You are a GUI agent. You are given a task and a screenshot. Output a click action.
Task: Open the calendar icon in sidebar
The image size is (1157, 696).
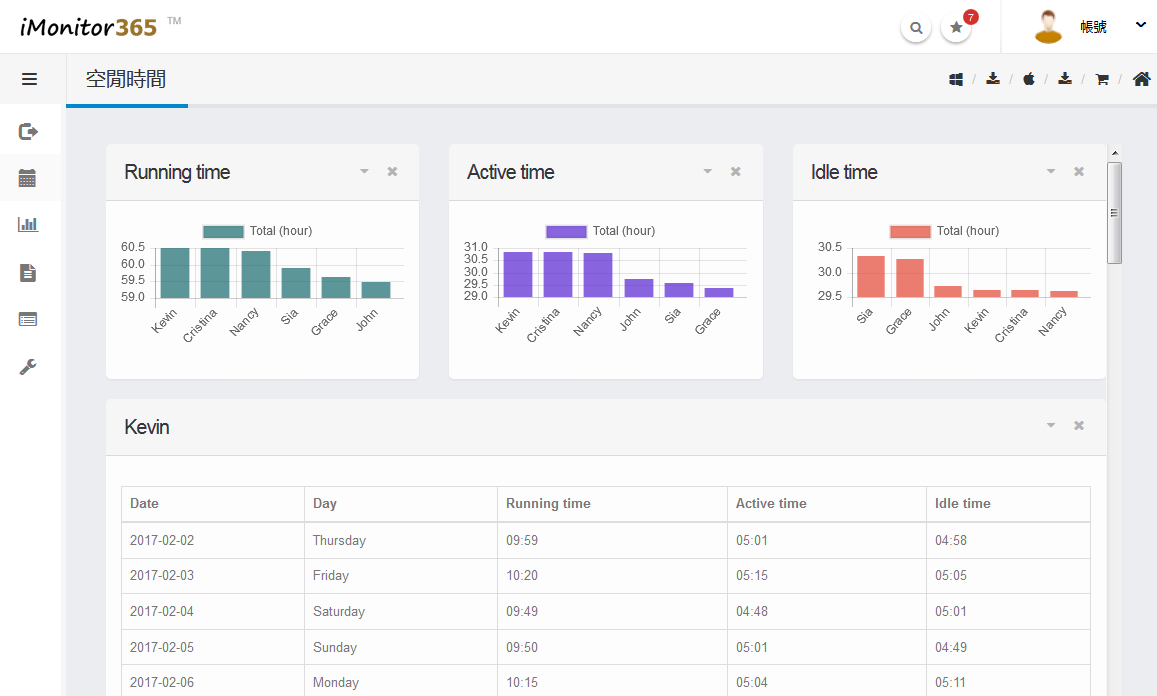click(28, 179)
